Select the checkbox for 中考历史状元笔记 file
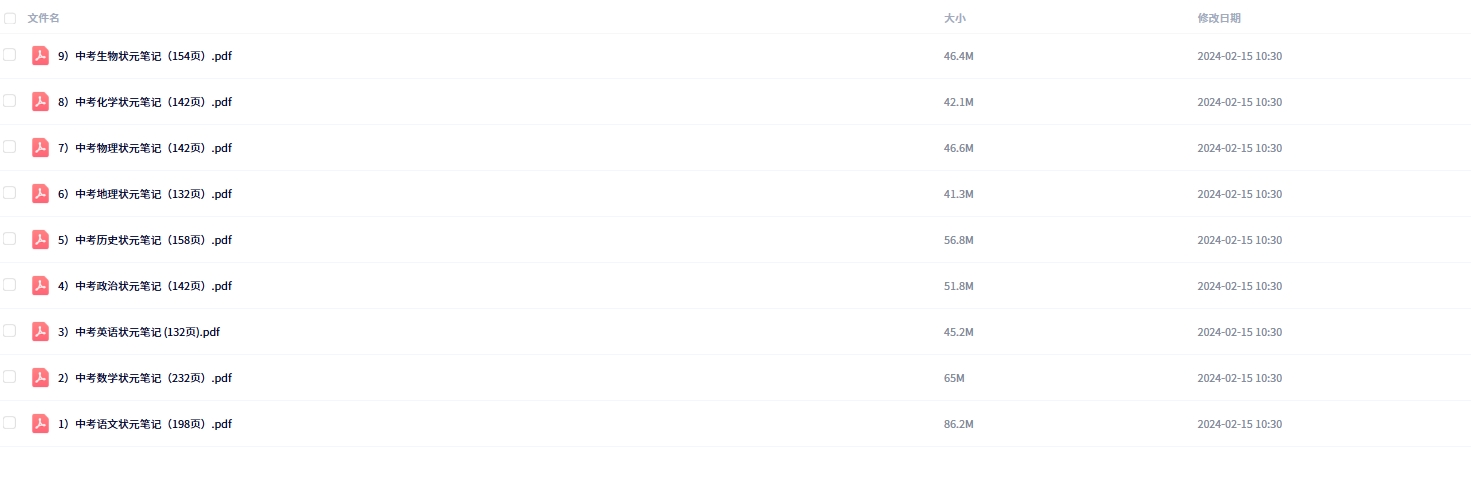Viewport: 1471px width, 477px height. tap(10, 239)
